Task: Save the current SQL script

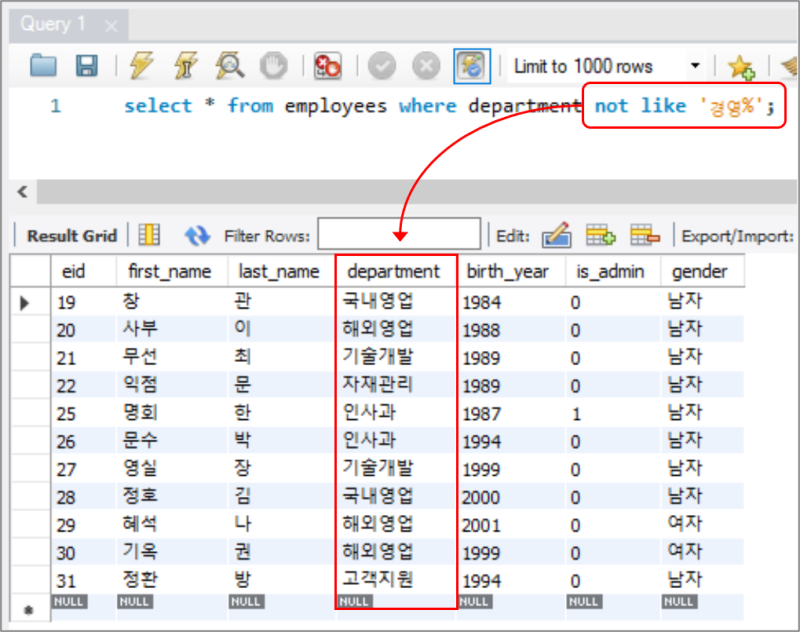Action: [x=86, y=65]
